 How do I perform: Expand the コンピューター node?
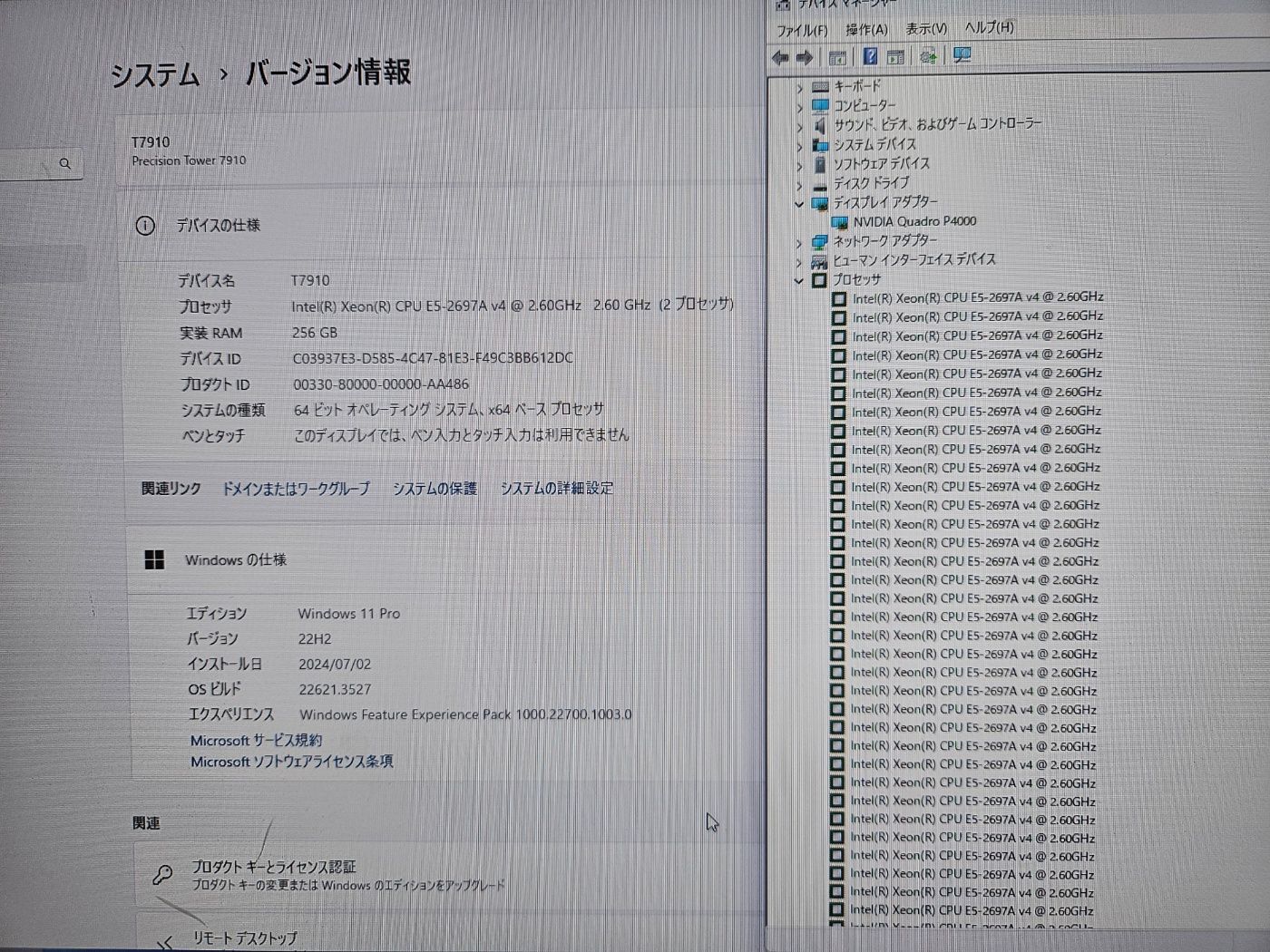(x=799, y=106)
